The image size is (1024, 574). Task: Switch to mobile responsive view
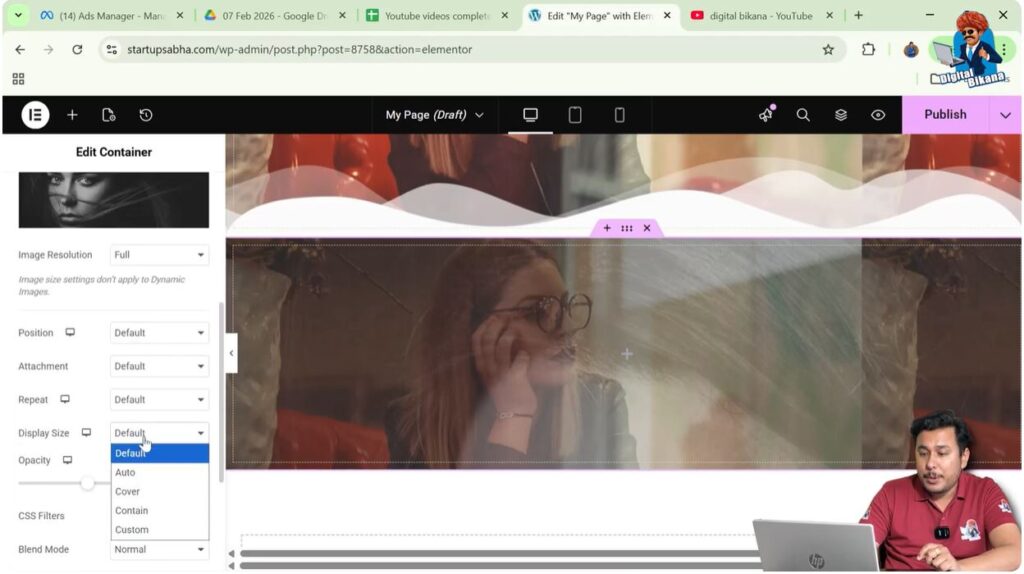[619, 115]
